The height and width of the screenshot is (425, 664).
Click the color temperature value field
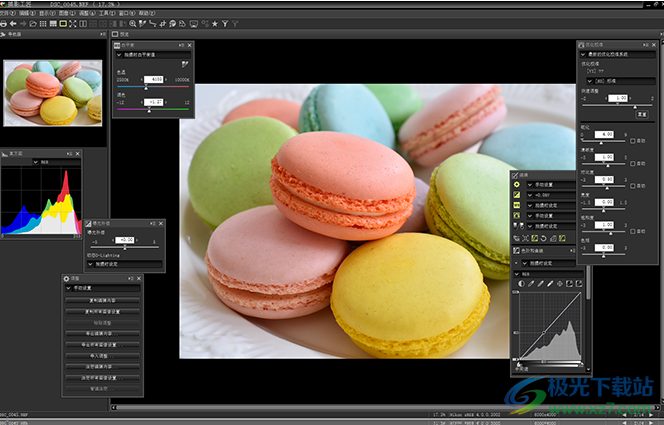pos(154,80)
